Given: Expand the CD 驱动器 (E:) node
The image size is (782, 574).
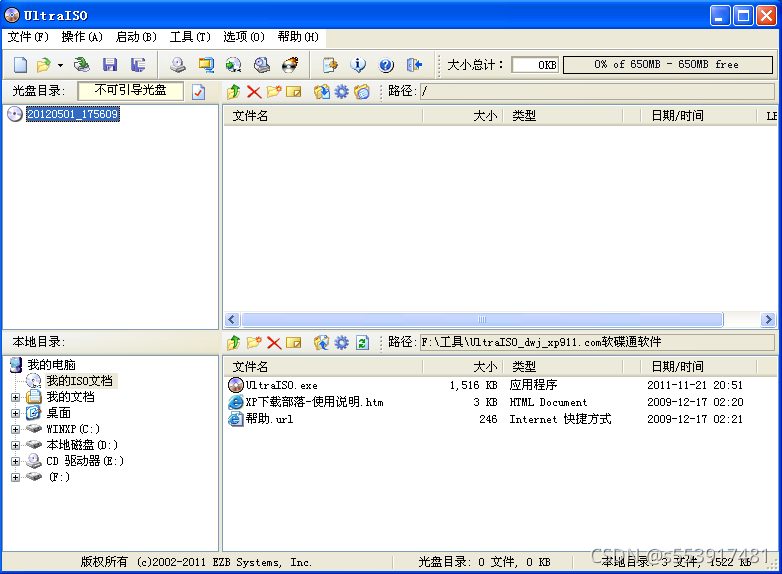Looking at the screenshot, I should 15,461.
